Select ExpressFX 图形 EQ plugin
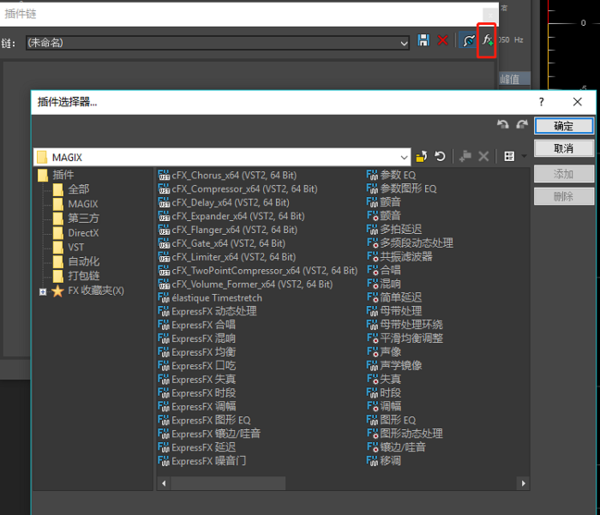Image resolution: width=600 pixels, height=515 pixels. coord(204,420)
